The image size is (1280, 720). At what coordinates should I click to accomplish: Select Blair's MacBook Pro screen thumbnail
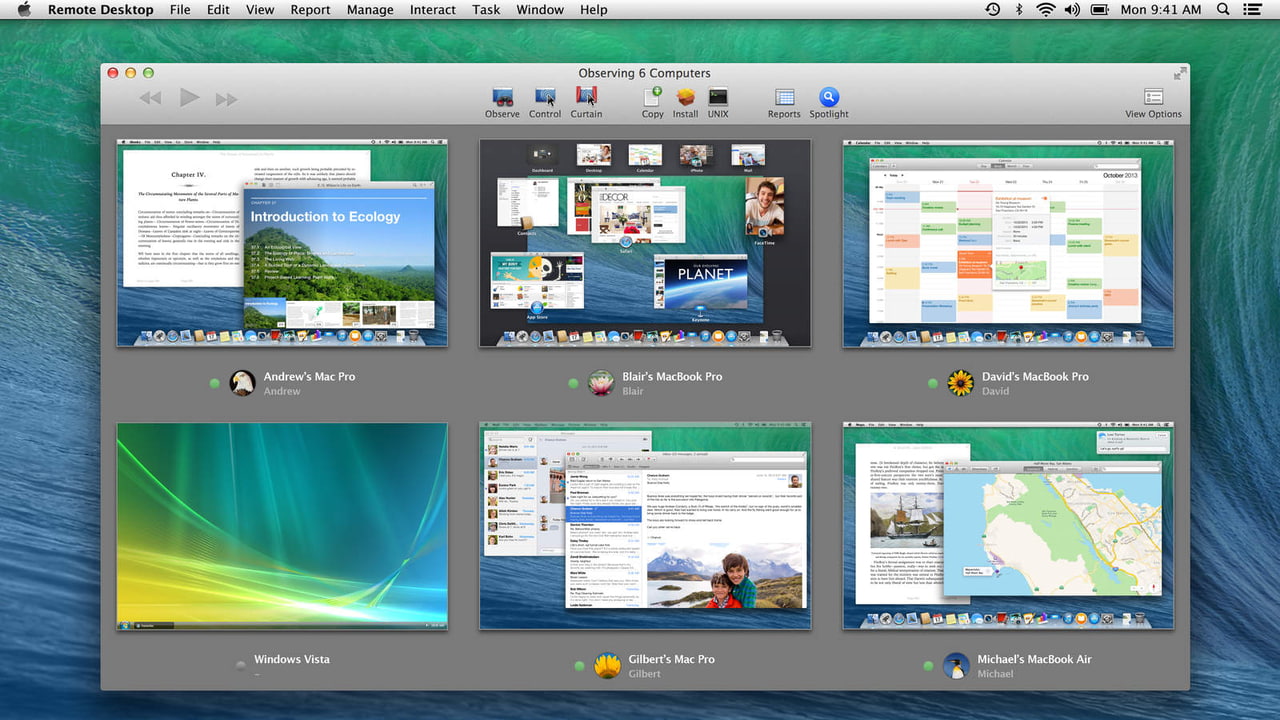tap(645, 243)
